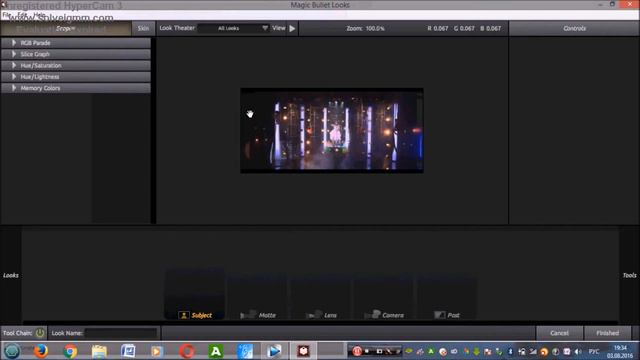Expand the Hue/Saturation scope
The width and height of the screenshot is (640, 360).
[x=76, y=66]
